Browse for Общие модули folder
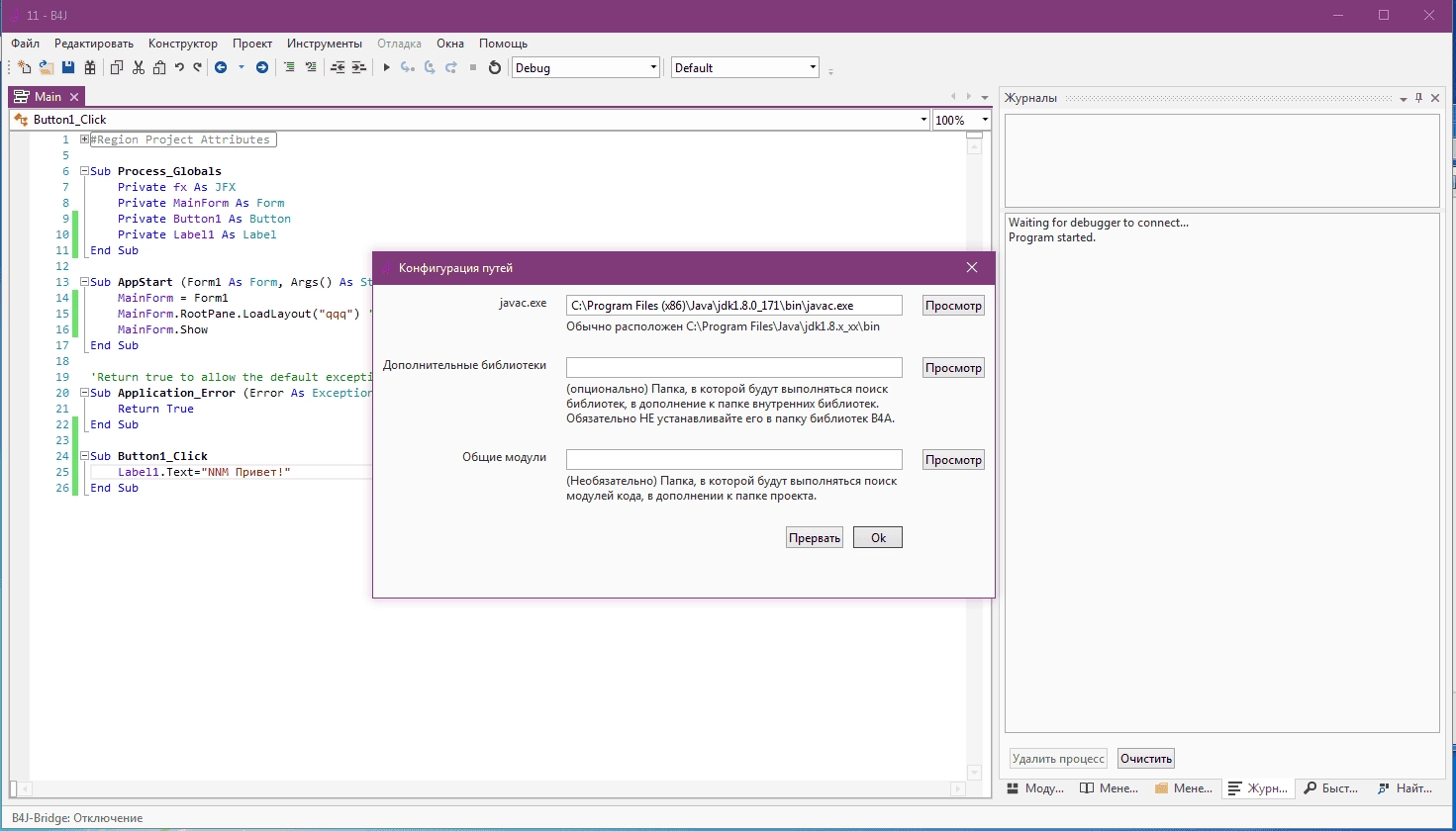This screenshot has width=1456, height=831. [953, 460]
